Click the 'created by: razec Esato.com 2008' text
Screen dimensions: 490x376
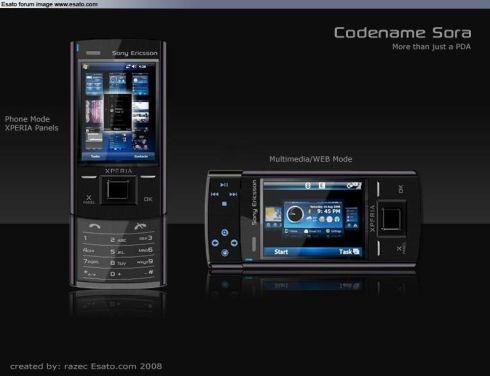(86, 366)
